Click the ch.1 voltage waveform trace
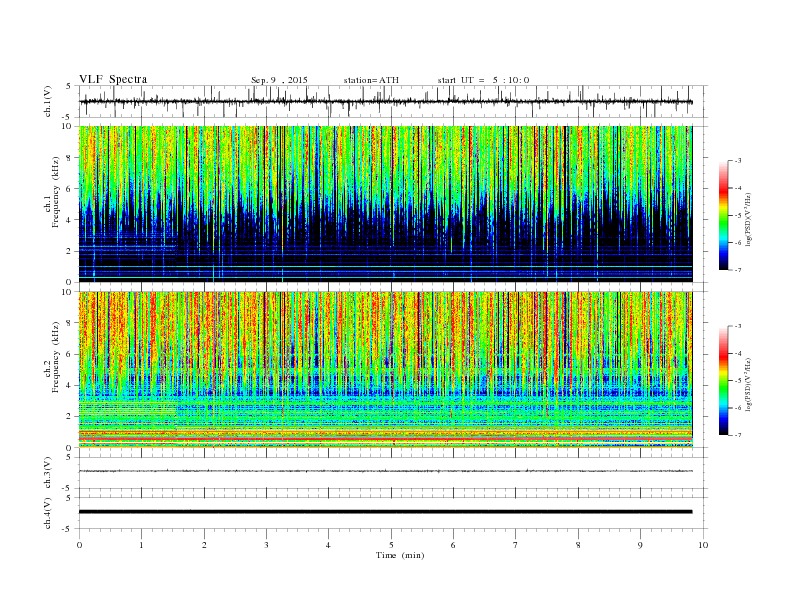 pyautogui.click(x=385, y=102)
